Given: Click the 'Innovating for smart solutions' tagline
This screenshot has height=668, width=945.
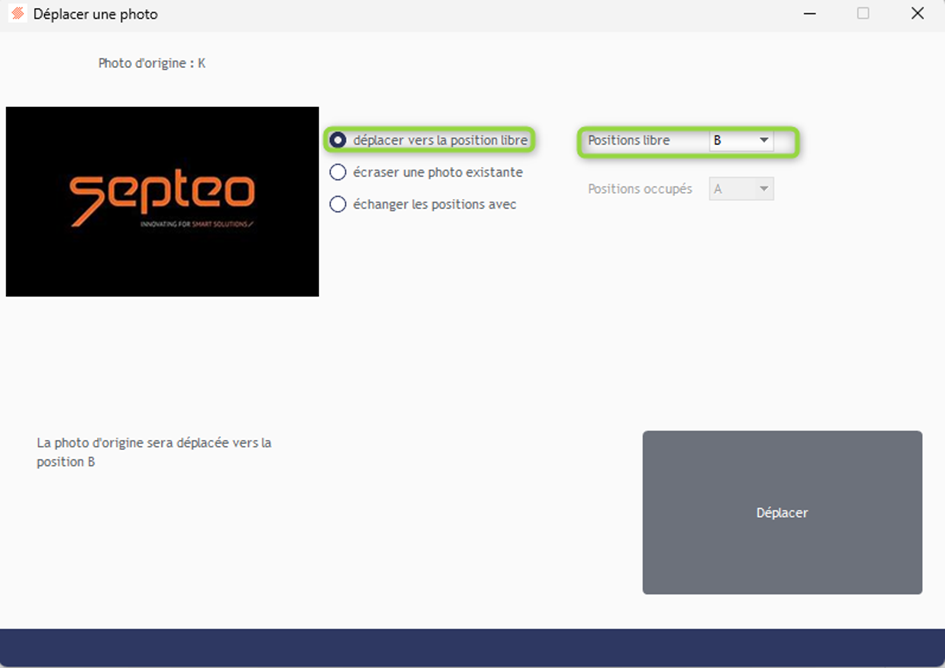Looking at the screenshot, I should coord(196,225).
